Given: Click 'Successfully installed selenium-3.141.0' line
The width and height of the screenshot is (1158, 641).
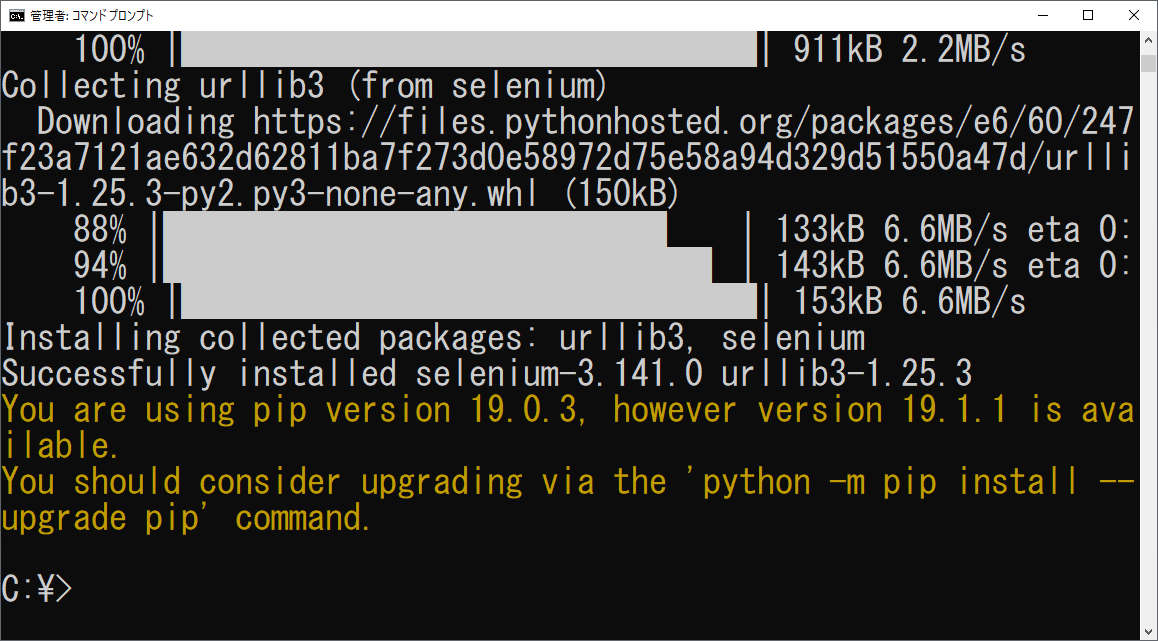Looking at the screenshot, I should click(487, 374).
